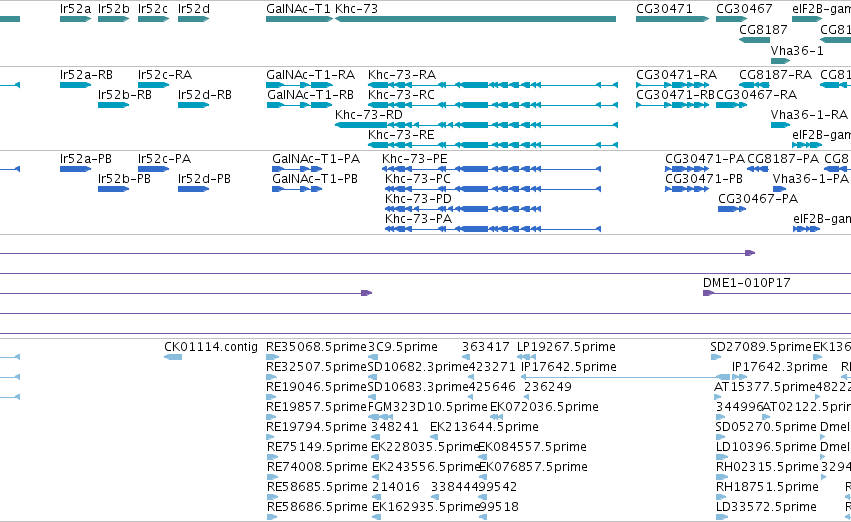
Task: Select the RE19794.5prime EST label
Action: click(316, 427)
